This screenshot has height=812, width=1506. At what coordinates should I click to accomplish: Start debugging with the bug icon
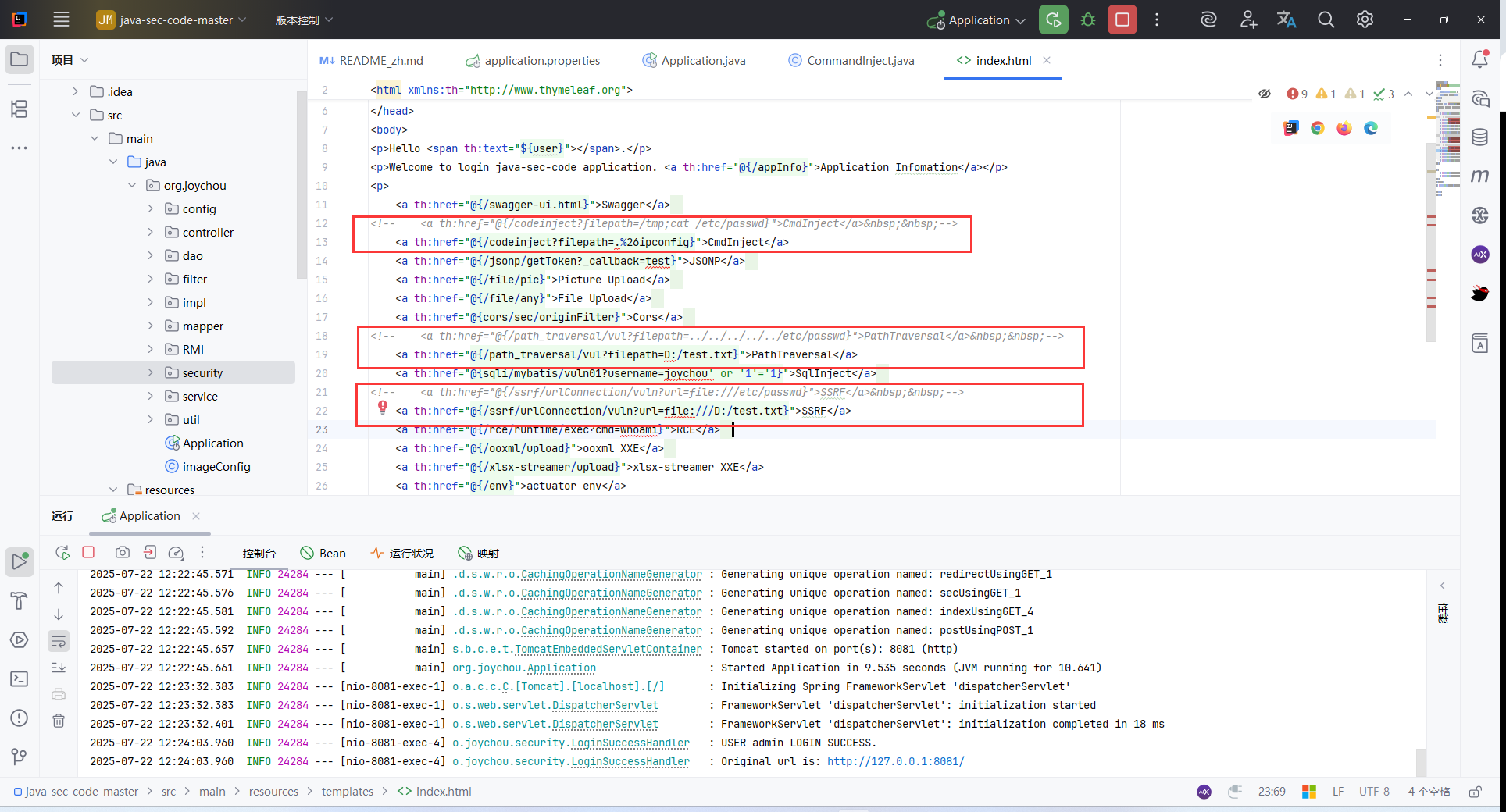[x=1088, y=20]
